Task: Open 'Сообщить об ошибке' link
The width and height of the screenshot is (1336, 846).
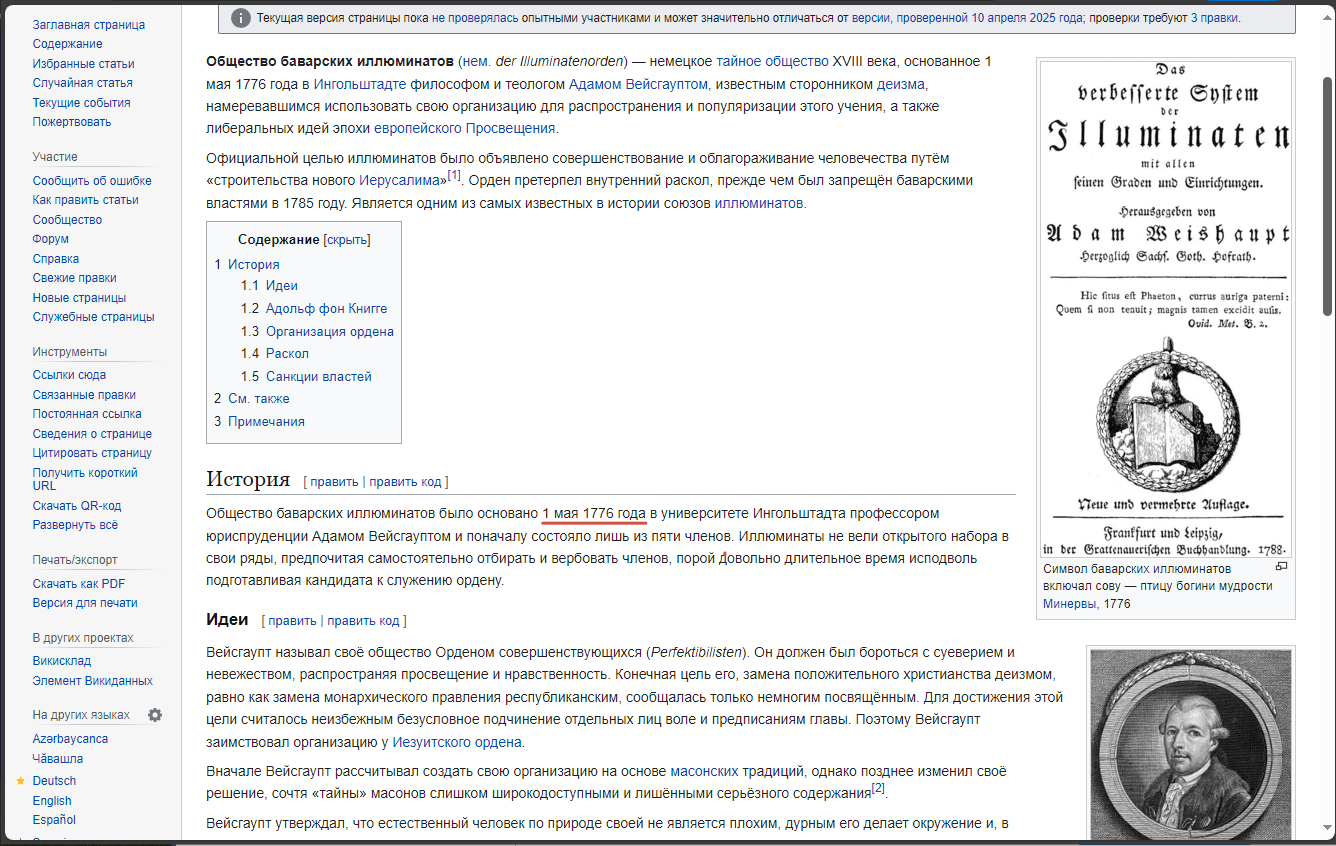Action: click(92, 181)
